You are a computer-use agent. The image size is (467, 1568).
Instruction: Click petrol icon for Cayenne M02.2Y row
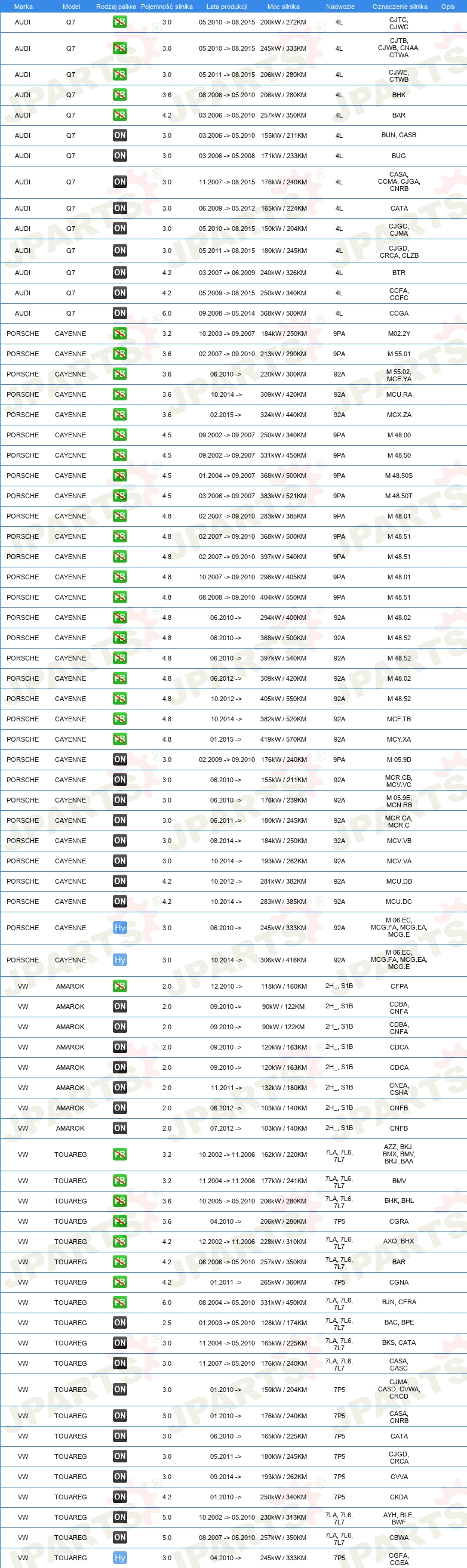[x=120, y=334]
